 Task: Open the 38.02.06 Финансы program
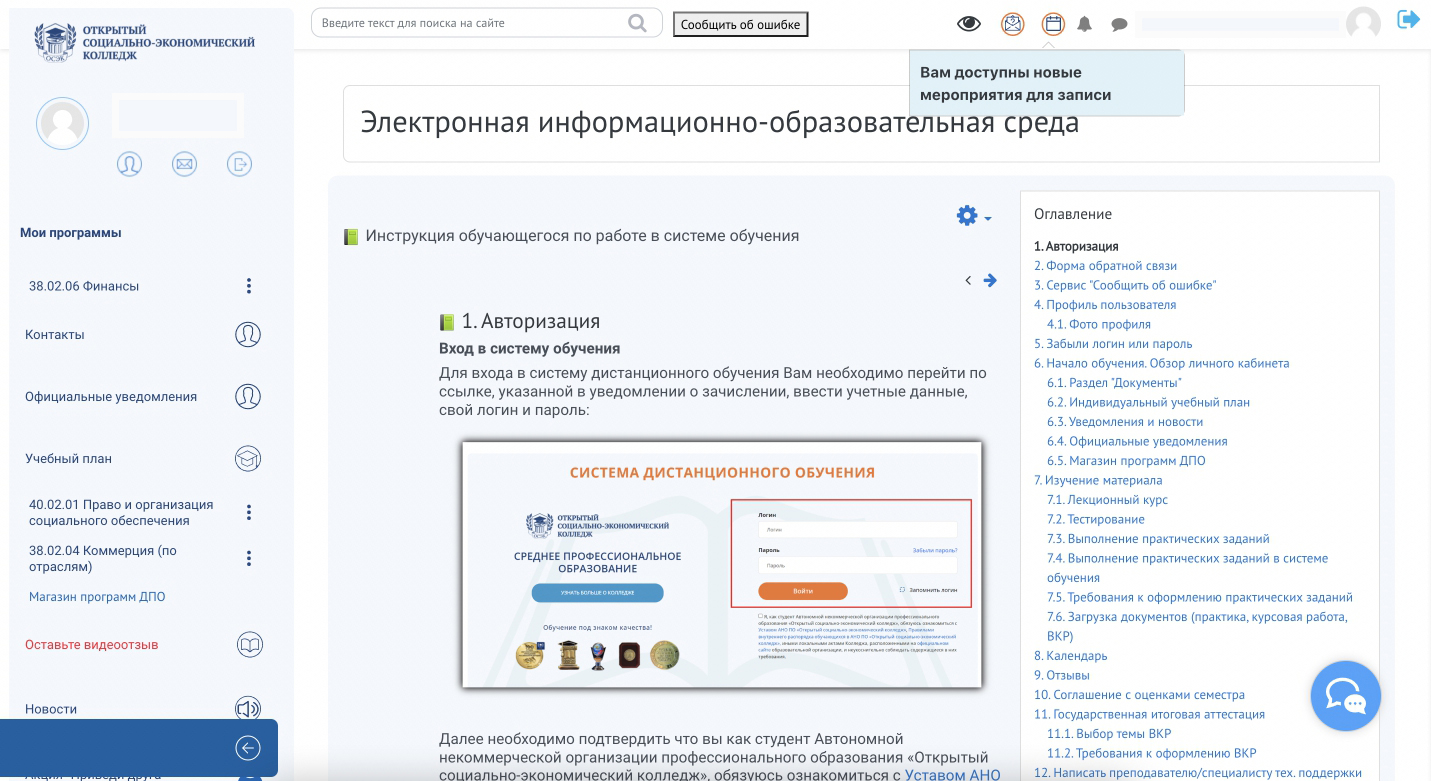coord(84,286)
